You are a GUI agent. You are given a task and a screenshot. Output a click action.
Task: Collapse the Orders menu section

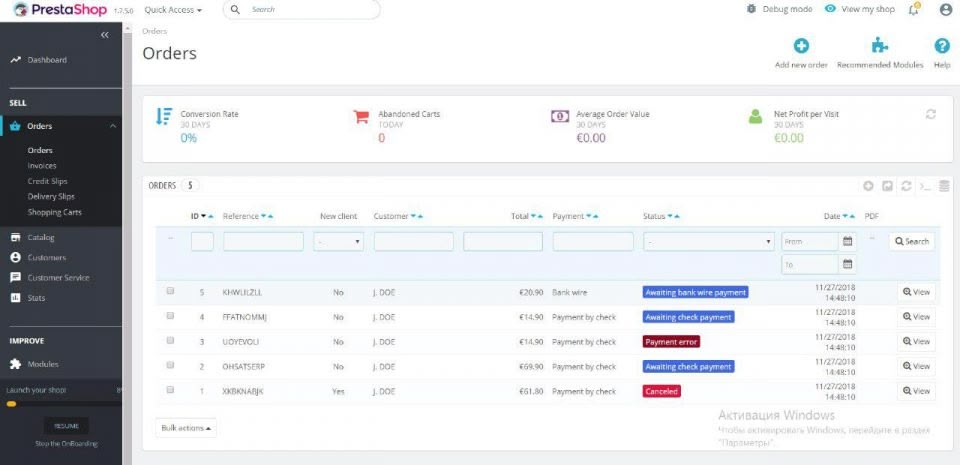tap(113, 126)
